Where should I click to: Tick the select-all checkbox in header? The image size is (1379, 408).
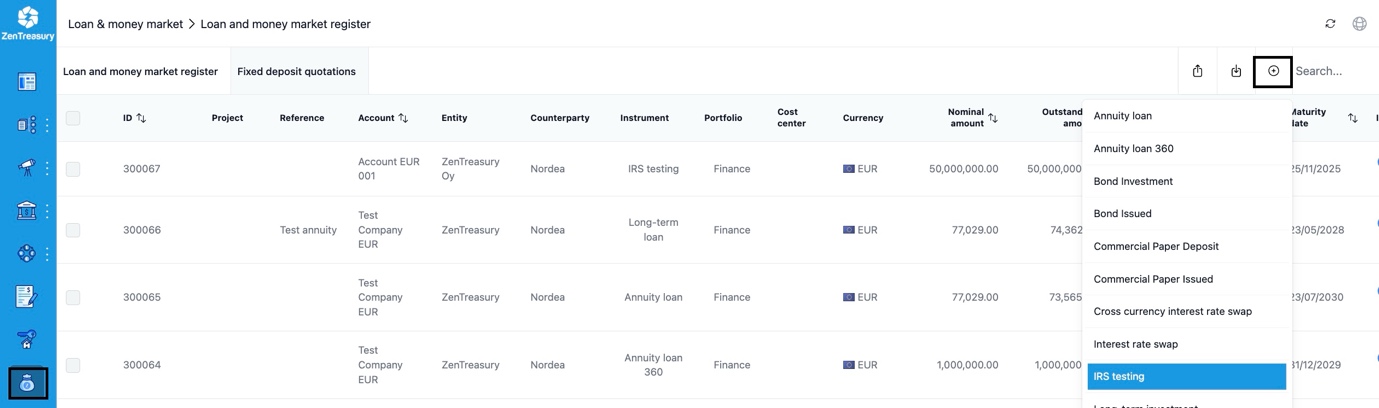click(73, 118)
